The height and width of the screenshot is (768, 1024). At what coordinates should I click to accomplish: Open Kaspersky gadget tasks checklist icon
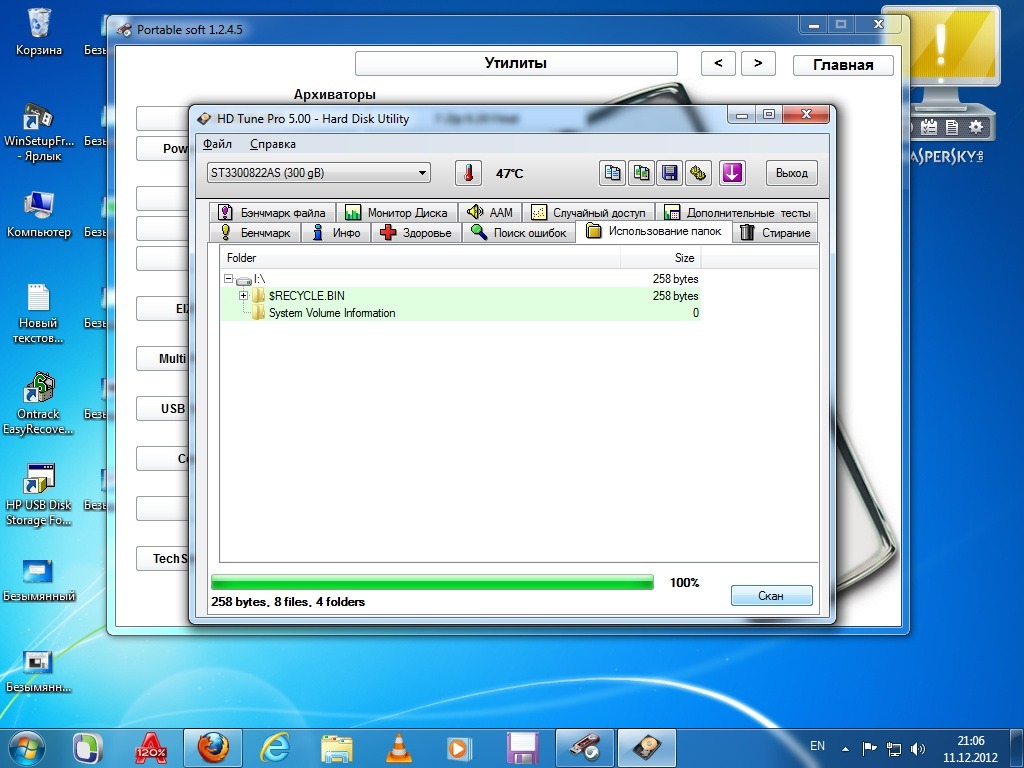(x=929, y=127)
